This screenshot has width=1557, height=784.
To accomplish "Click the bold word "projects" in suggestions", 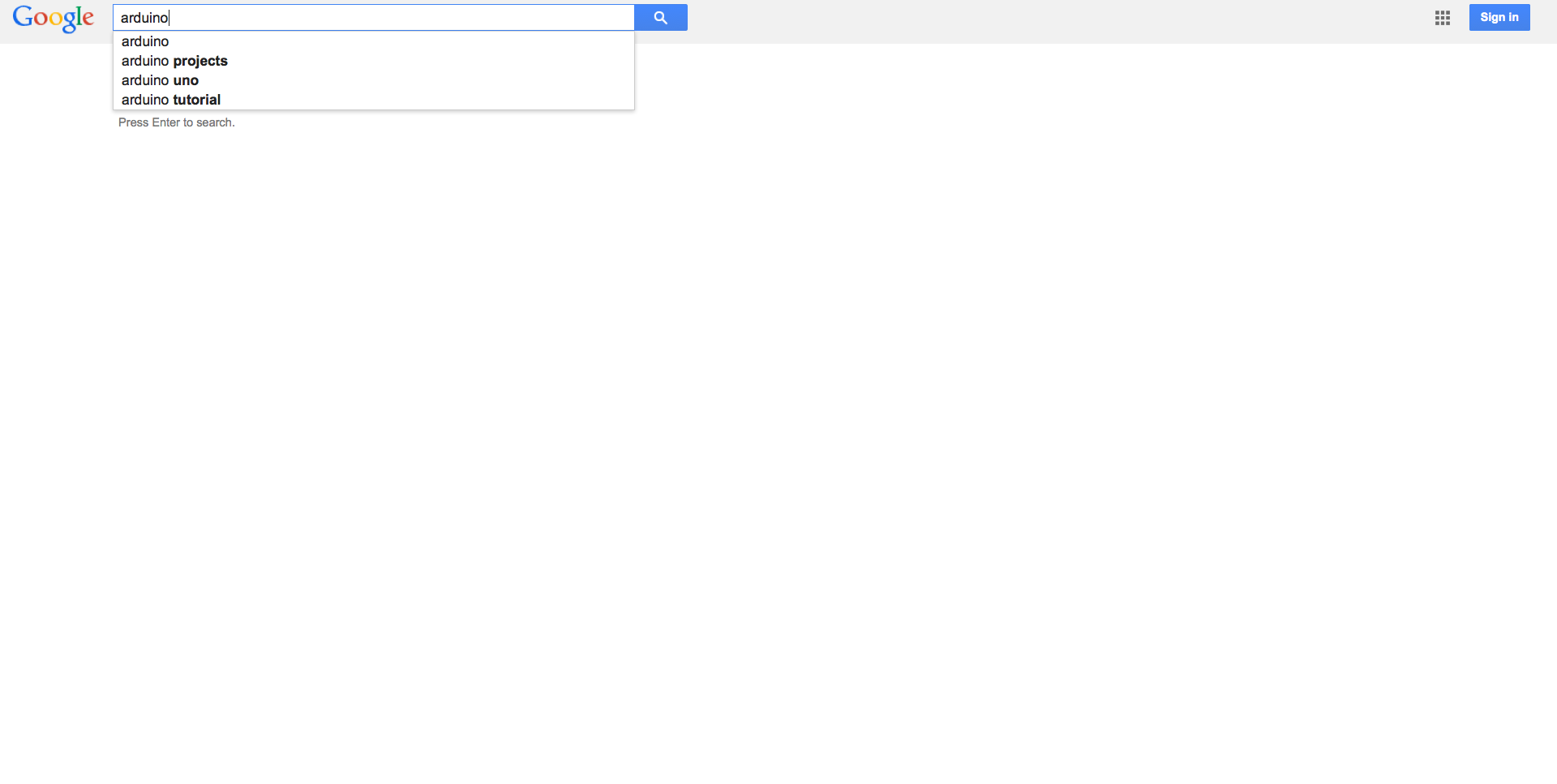I will [200, 62].
